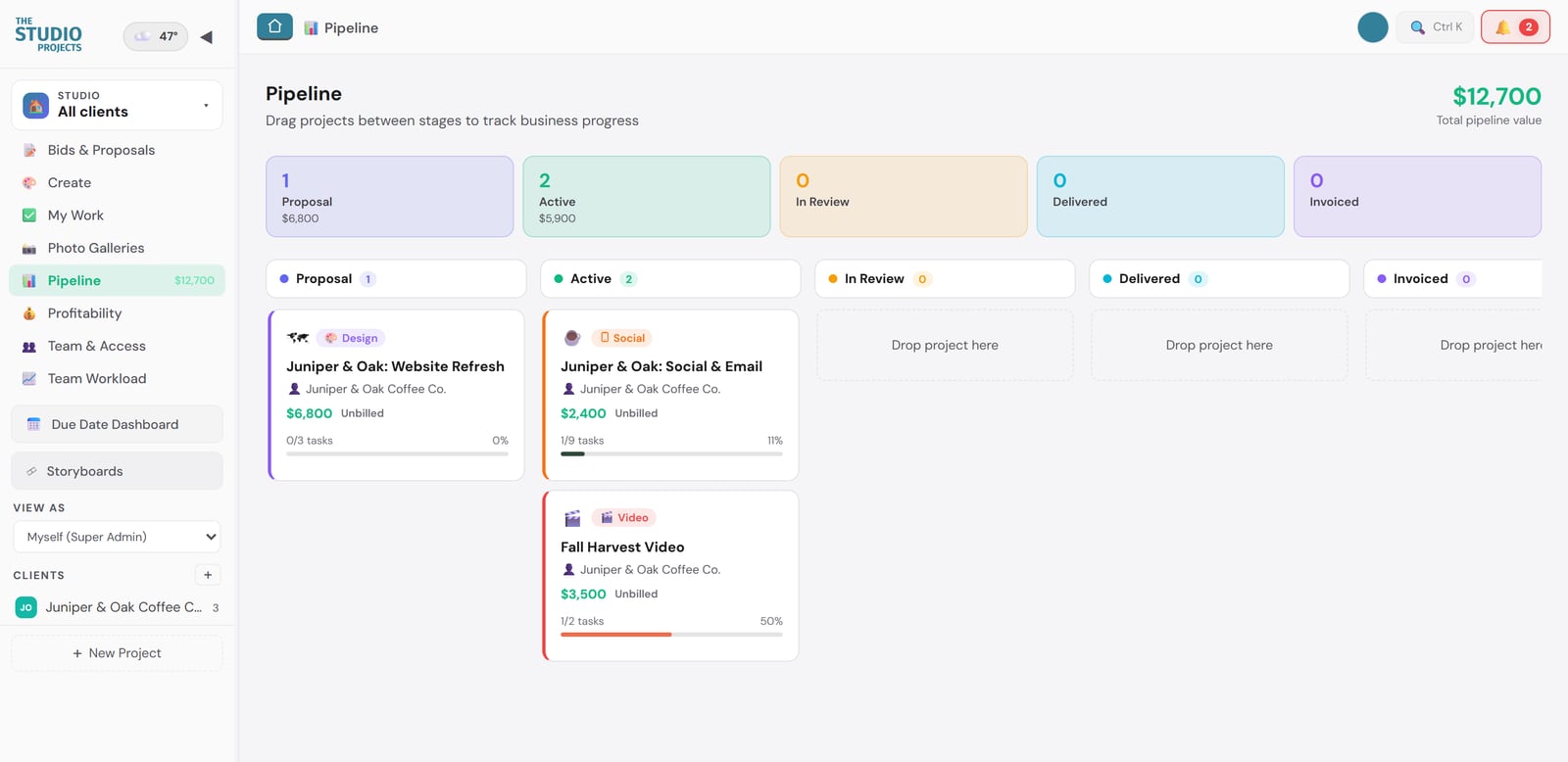Click the Team Workload chart icon
The width and height of the screenshot is (1568, 762).
29,378
